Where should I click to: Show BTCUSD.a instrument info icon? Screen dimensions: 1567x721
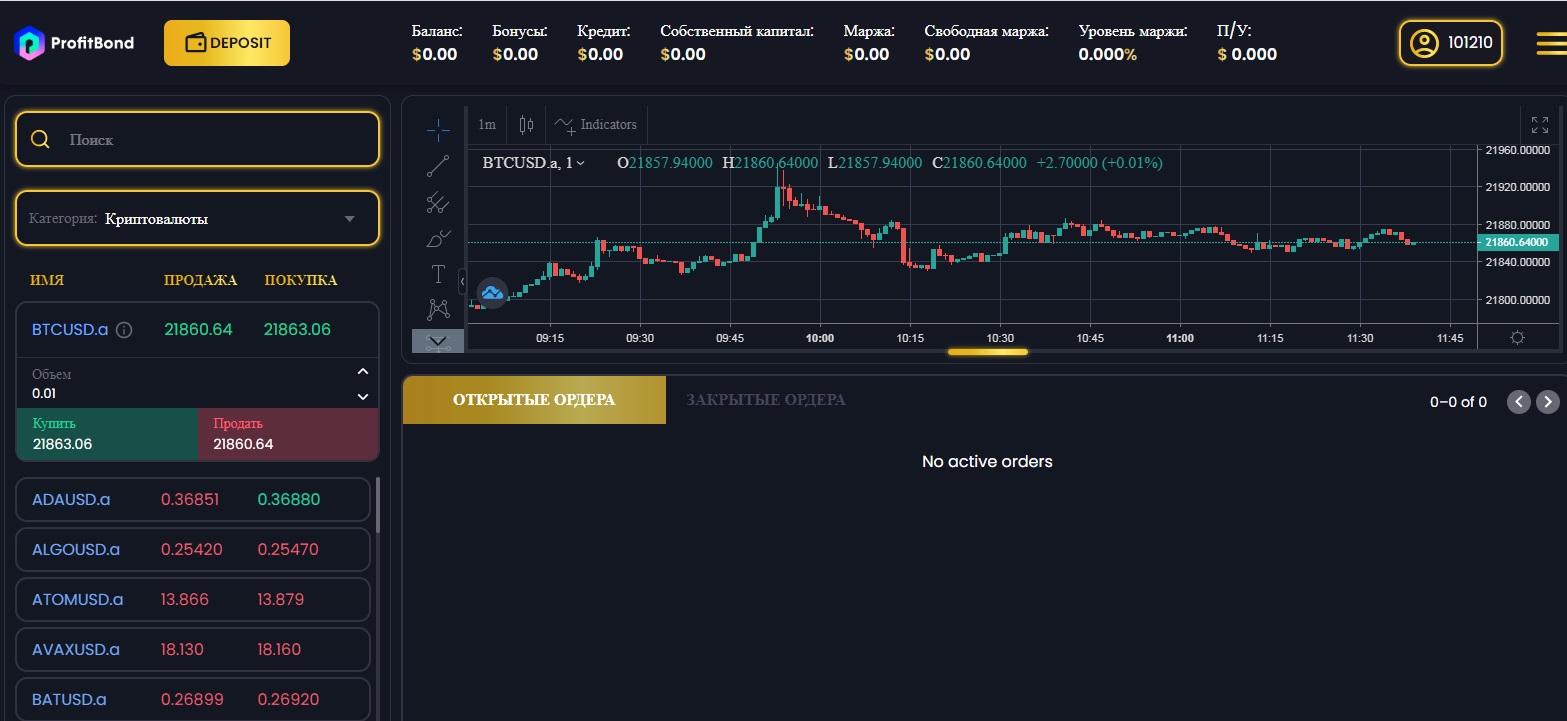tap(124, 330)
